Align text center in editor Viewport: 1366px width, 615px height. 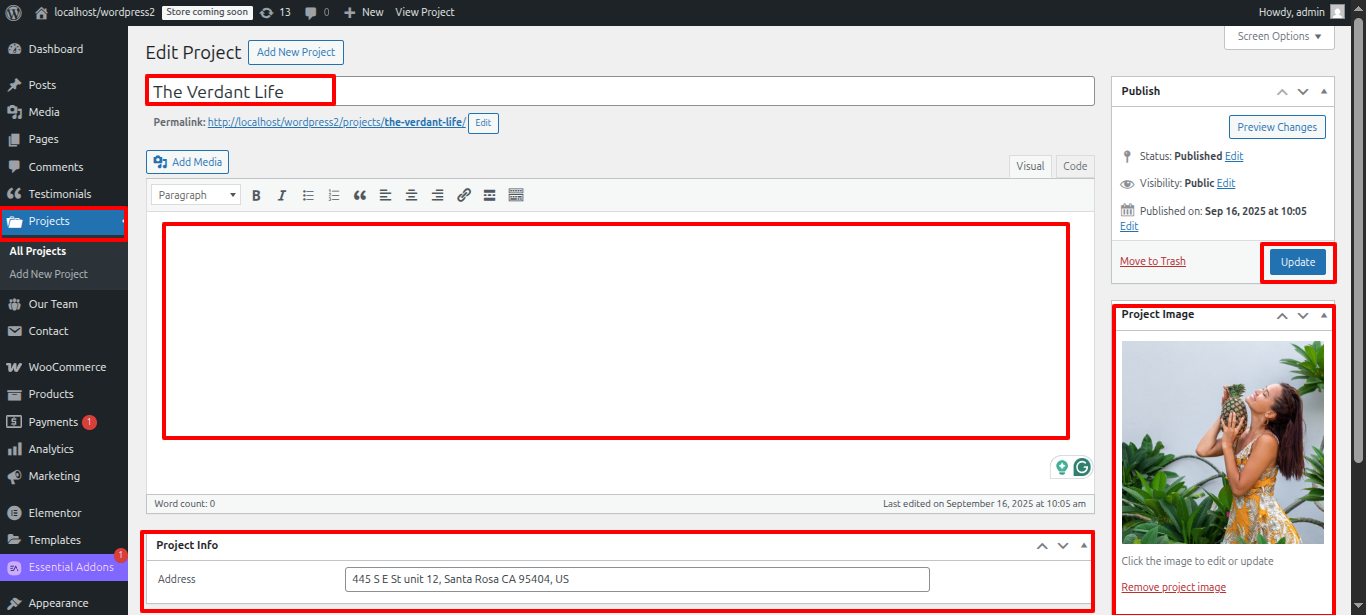pyautogui.click(x=412, y=196)
